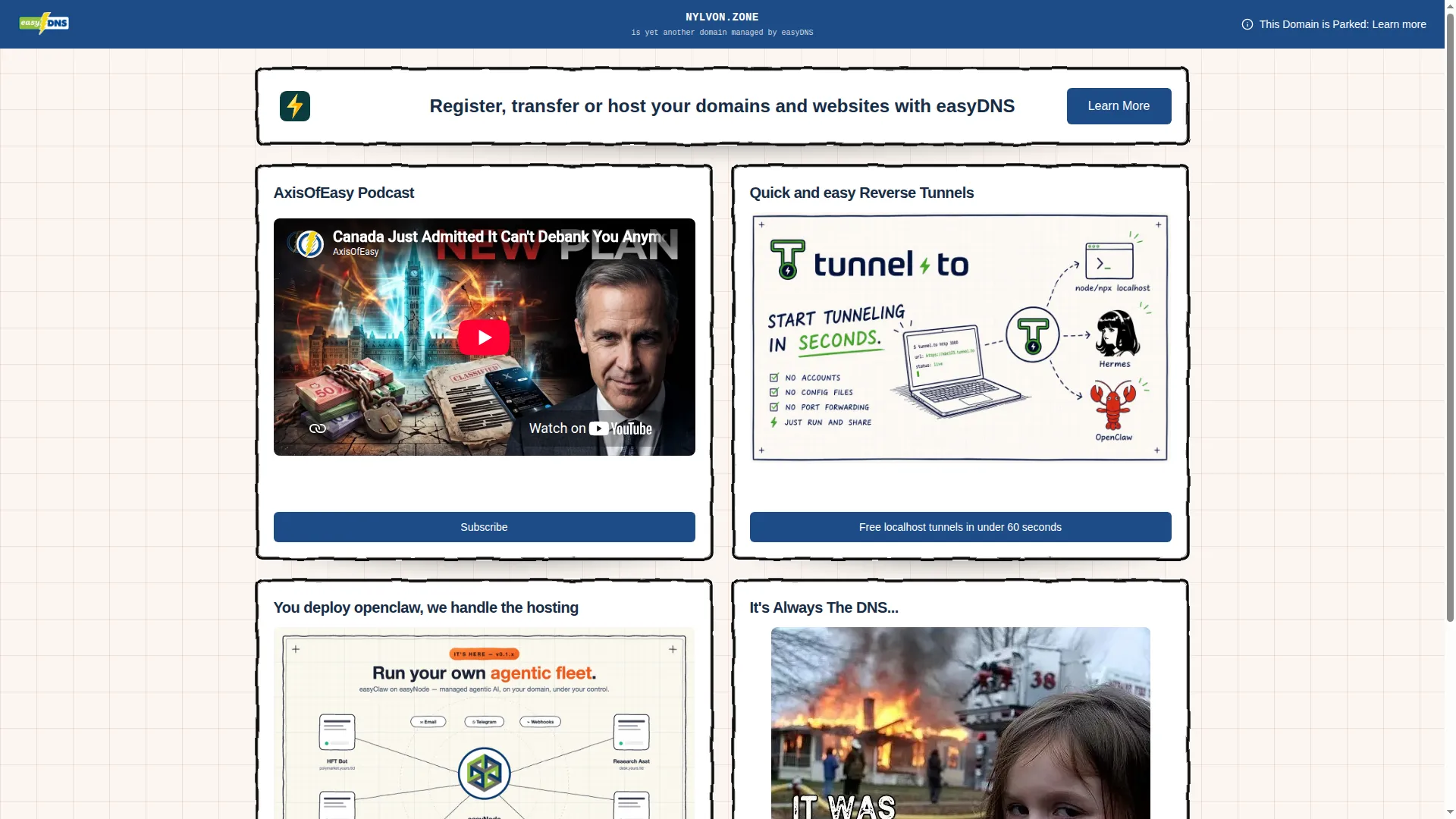Click You deploy openclaw heading
The height and width of the screenshot is (819, 1456).
coord(425,607)
